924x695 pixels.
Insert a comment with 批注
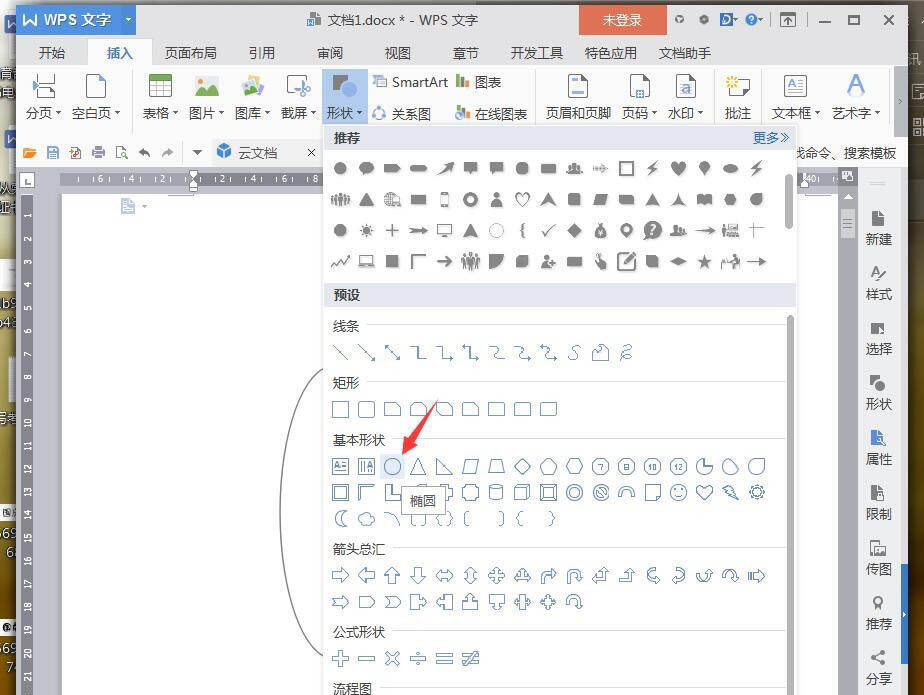[x=737, y=96]
